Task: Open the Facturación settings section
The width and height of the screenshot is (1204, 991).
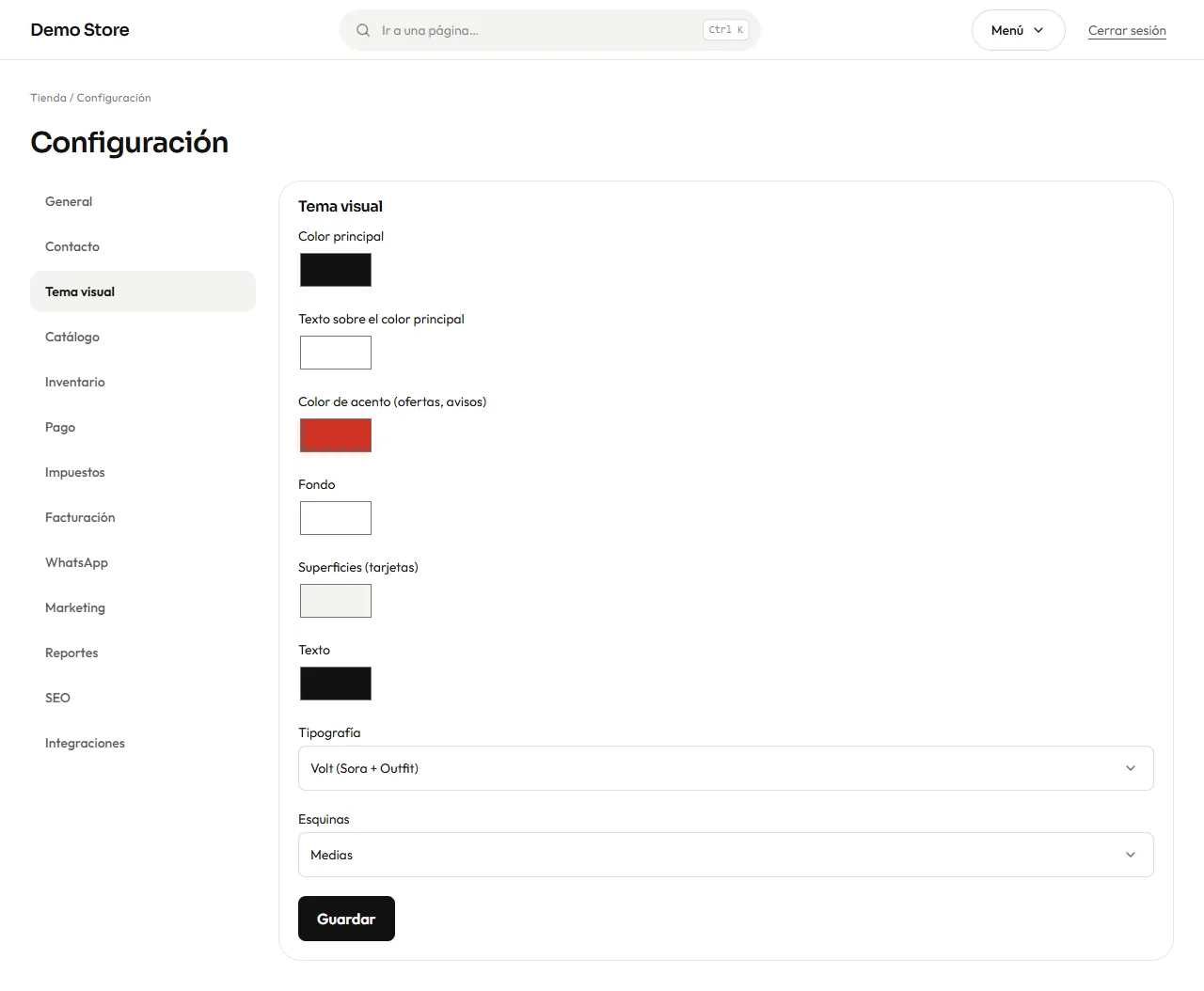Action: [143, 517]
